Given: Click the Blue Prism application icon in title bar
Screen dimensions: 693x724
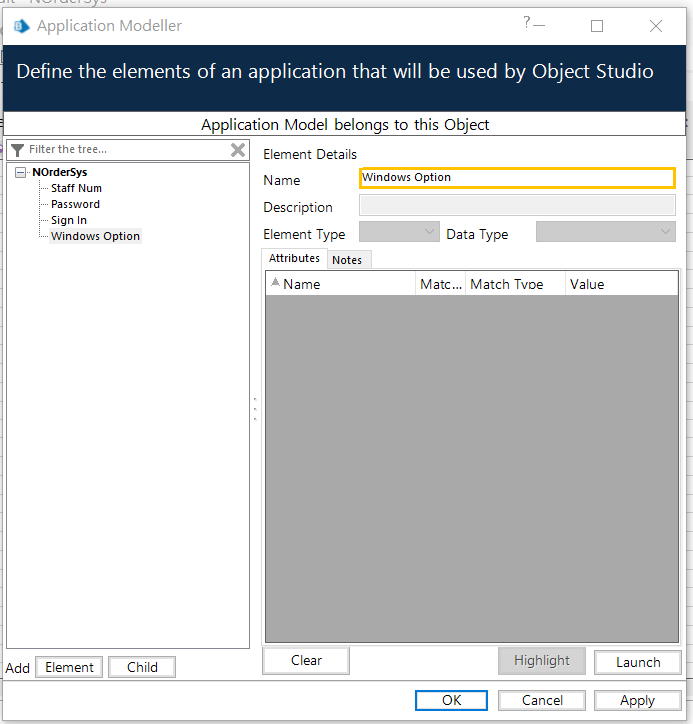Looking at the screenshot, I should point(21,26).
